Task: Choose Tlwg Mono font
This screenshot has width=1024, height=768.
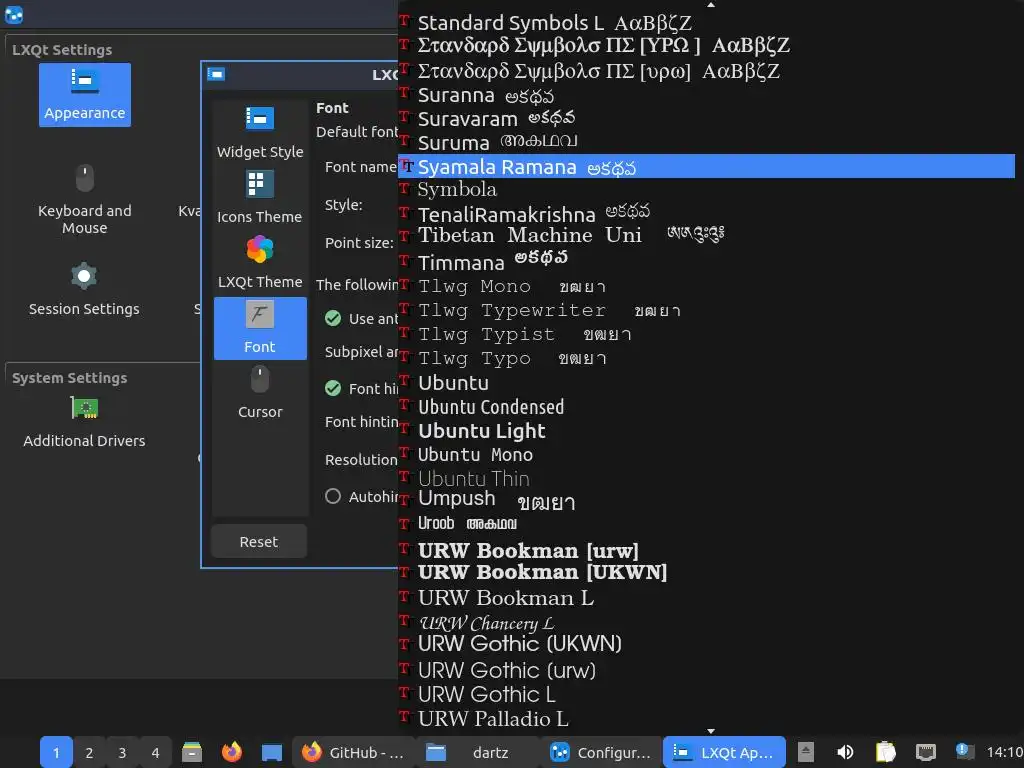Action: [706, 286]
